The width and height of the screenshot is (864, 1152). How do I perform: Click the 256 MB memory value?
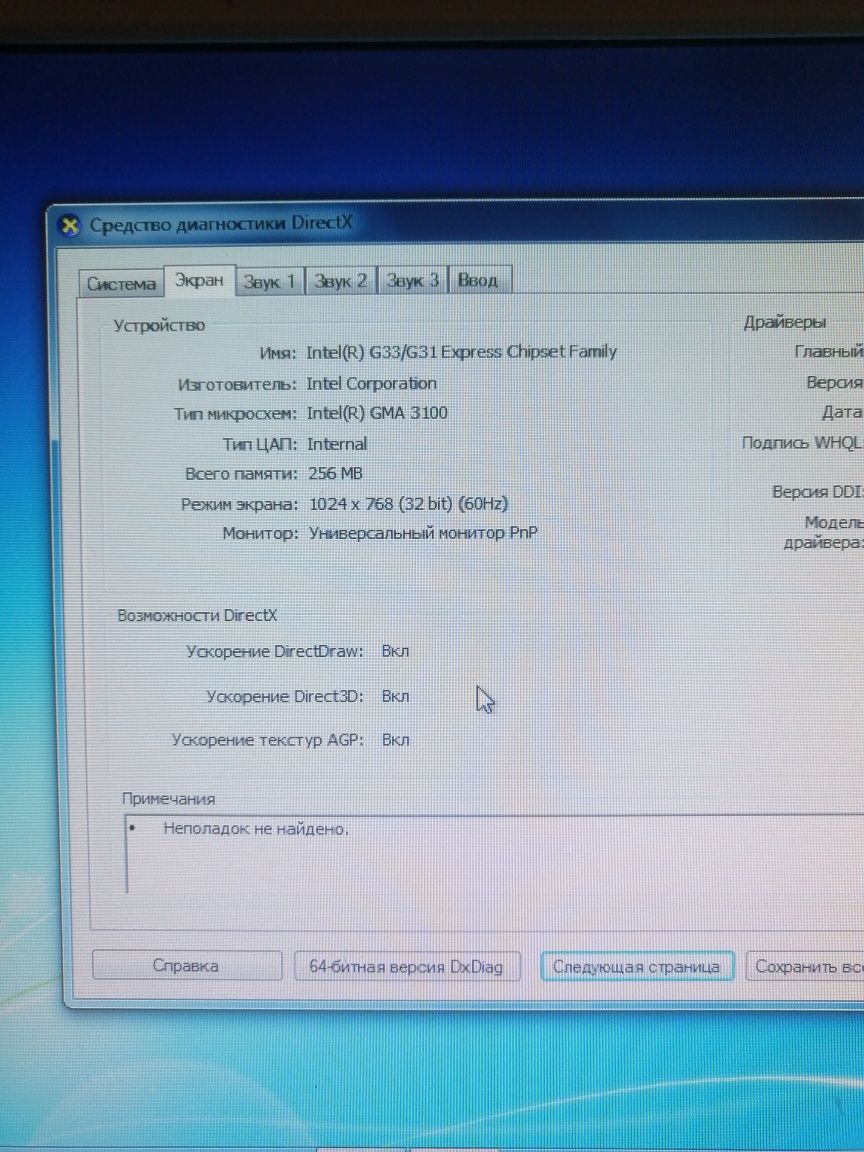(335, 474)
